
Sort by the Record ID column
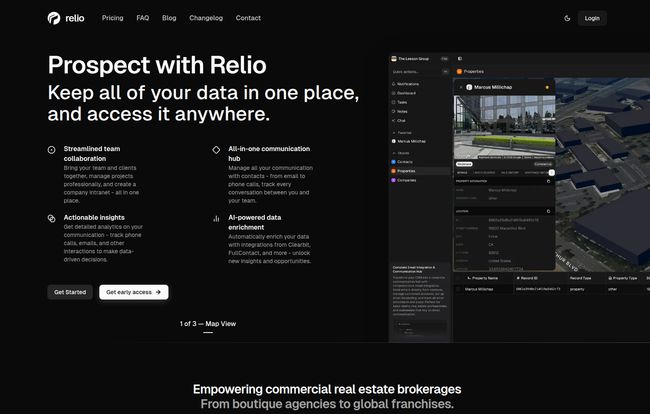[x=527, y=278]
